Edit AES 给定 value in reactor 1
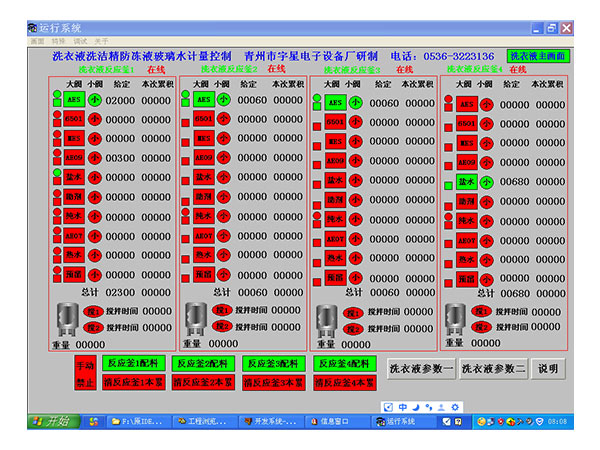 (120, 100)
